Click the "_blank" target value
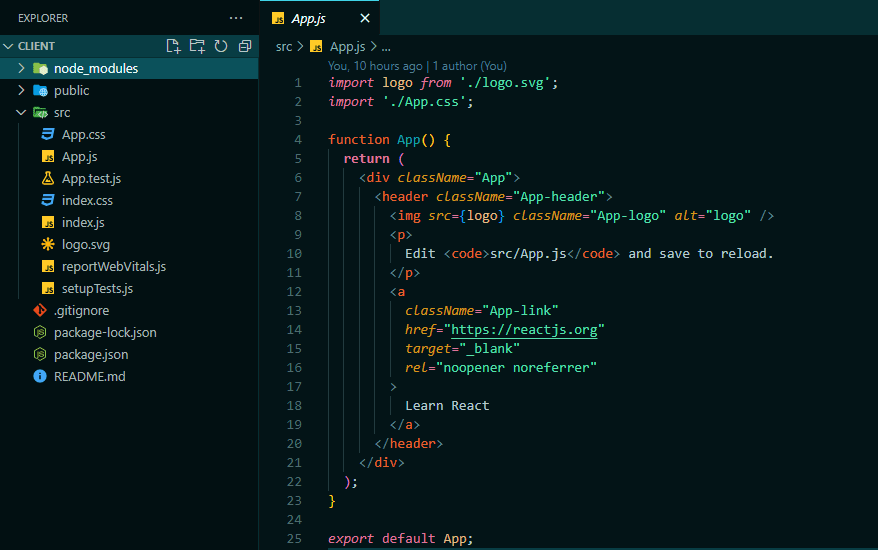Viewport: 878px width, 550px height. click(489, 348)
